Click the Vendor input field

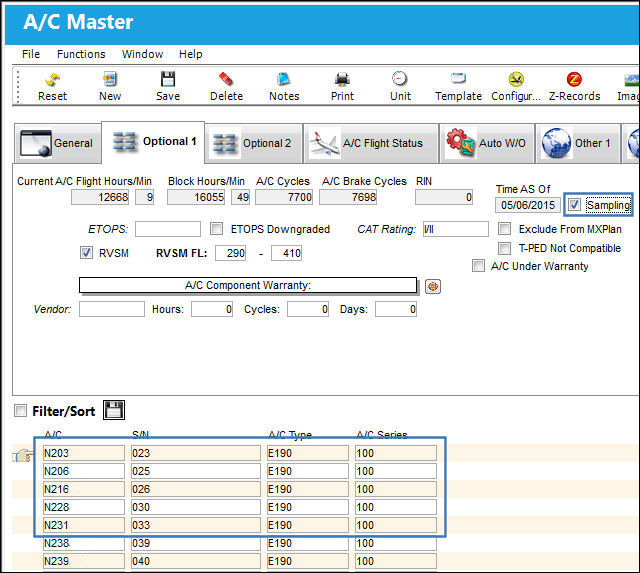(x=112, y=309)
